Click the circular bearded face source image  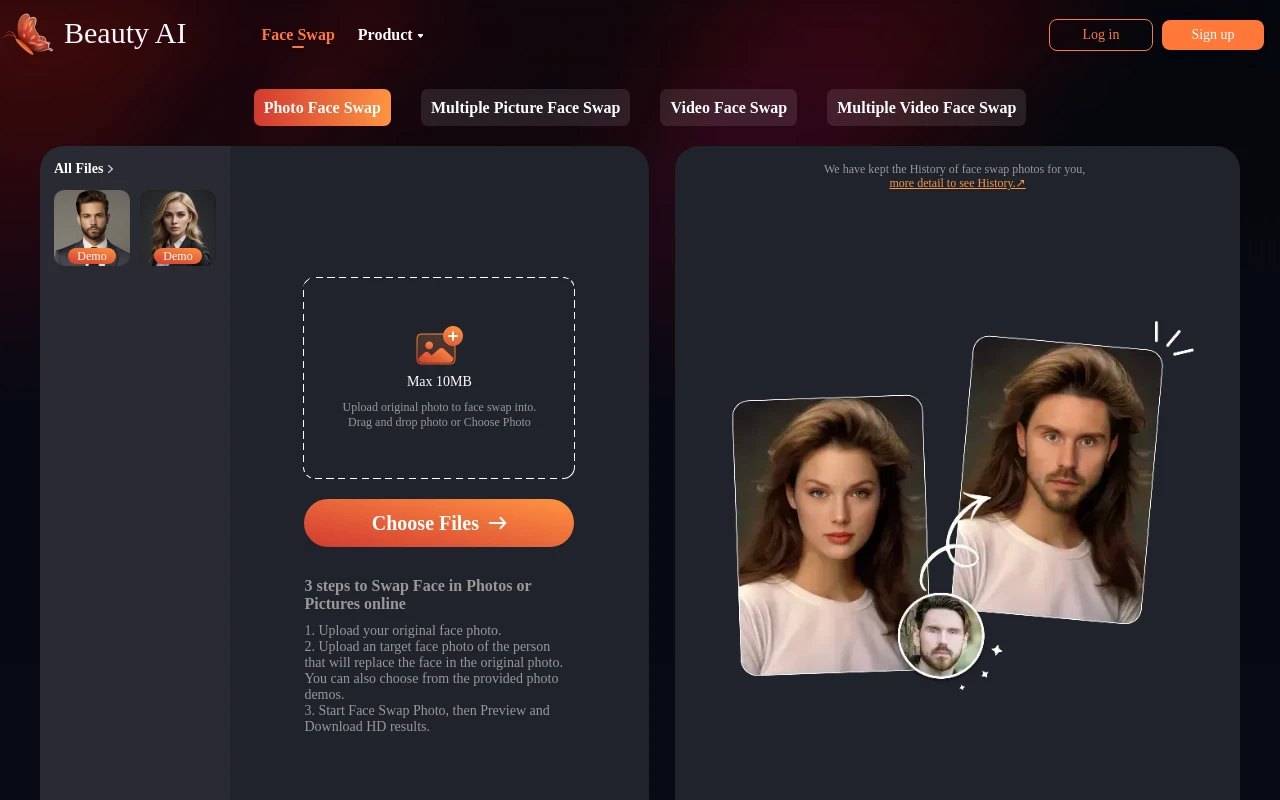click(941, 636)
